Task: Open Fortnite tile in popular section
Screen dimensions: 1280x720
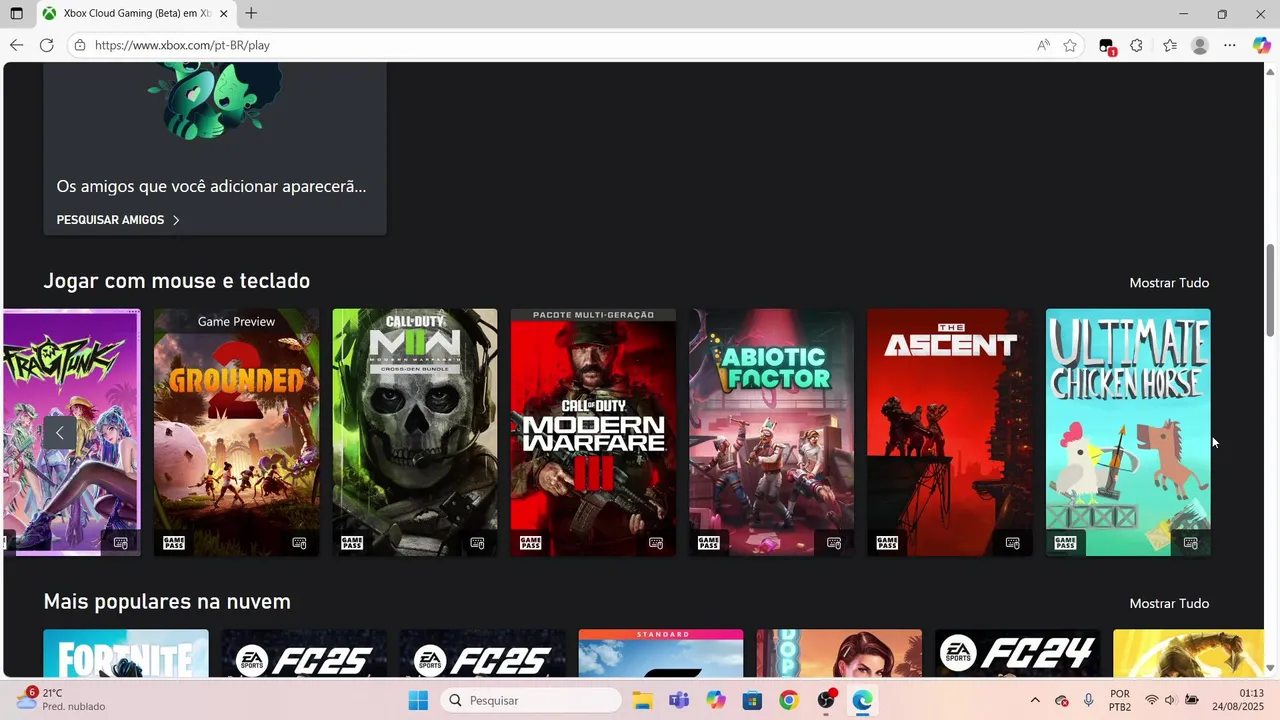Action: point(126,653)
